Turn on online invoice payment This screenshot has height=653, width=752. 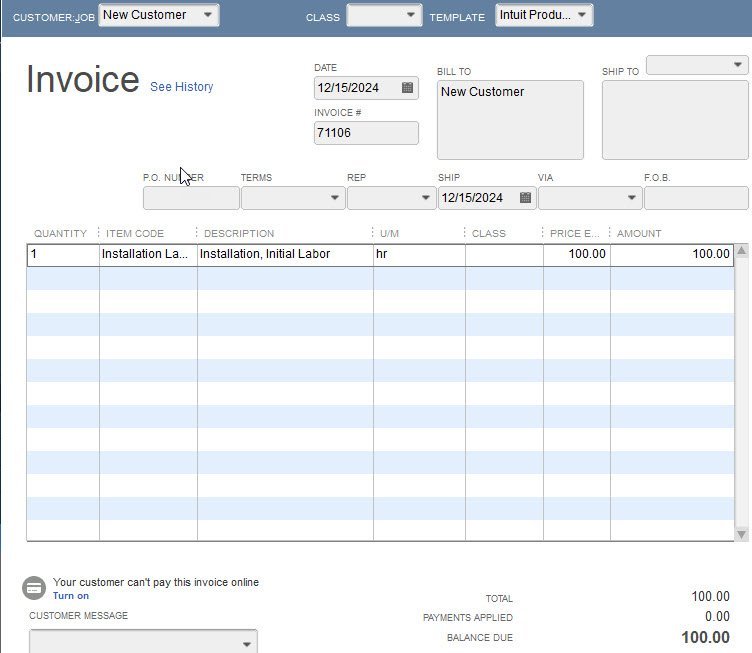[71, 596]
